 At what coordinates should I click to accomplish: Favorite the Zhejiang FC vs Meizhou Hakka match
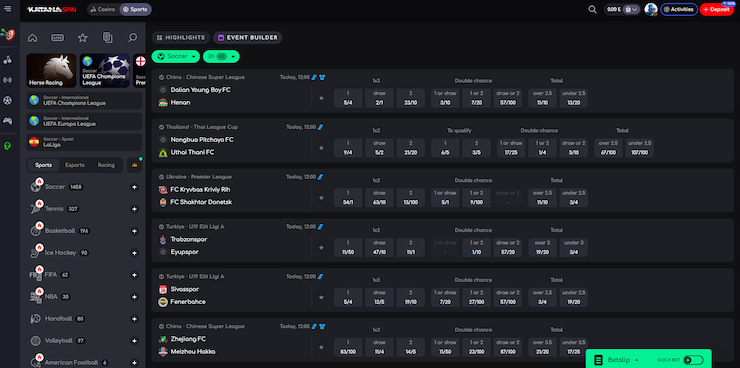coord(321,347)
